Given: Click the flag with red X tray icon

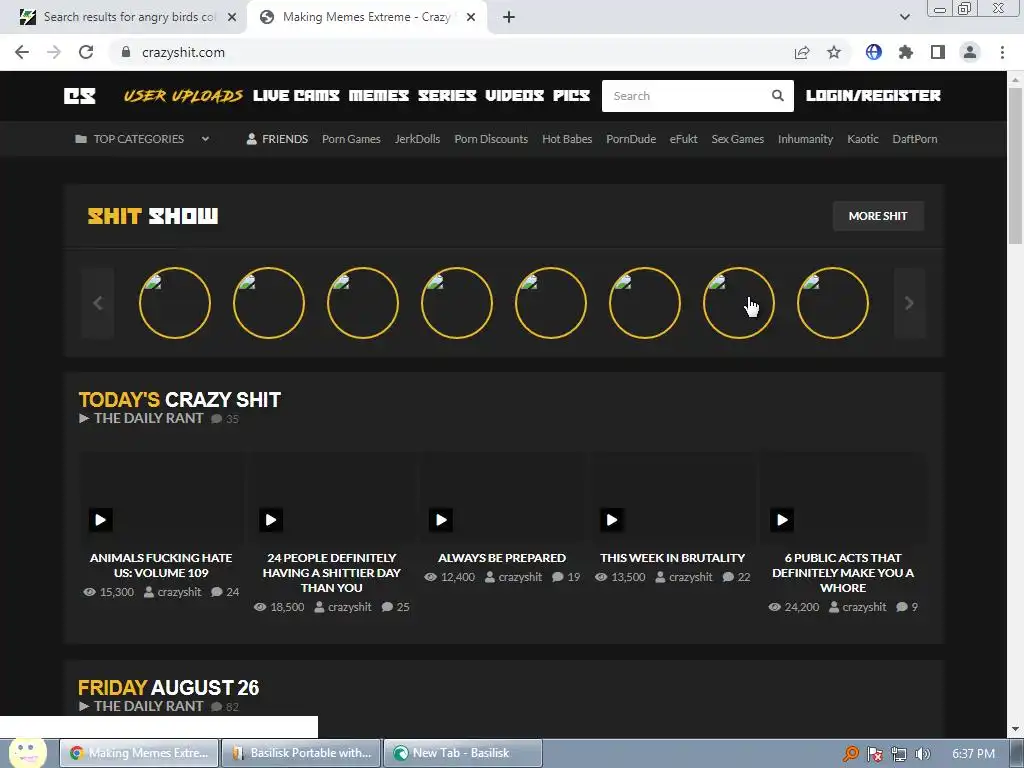Looking at the screenshot, I should [874, 754].
